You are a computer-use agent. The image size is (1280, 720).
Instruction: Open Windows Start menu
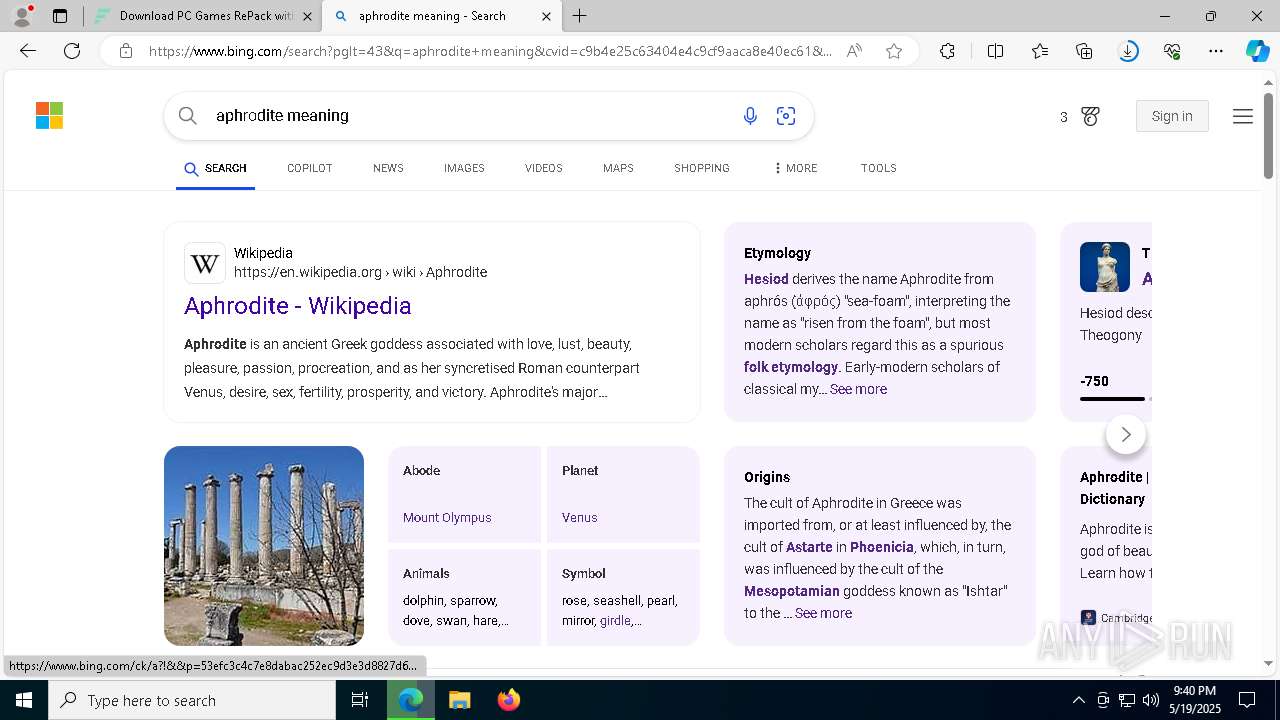click(x=24, y=700)
